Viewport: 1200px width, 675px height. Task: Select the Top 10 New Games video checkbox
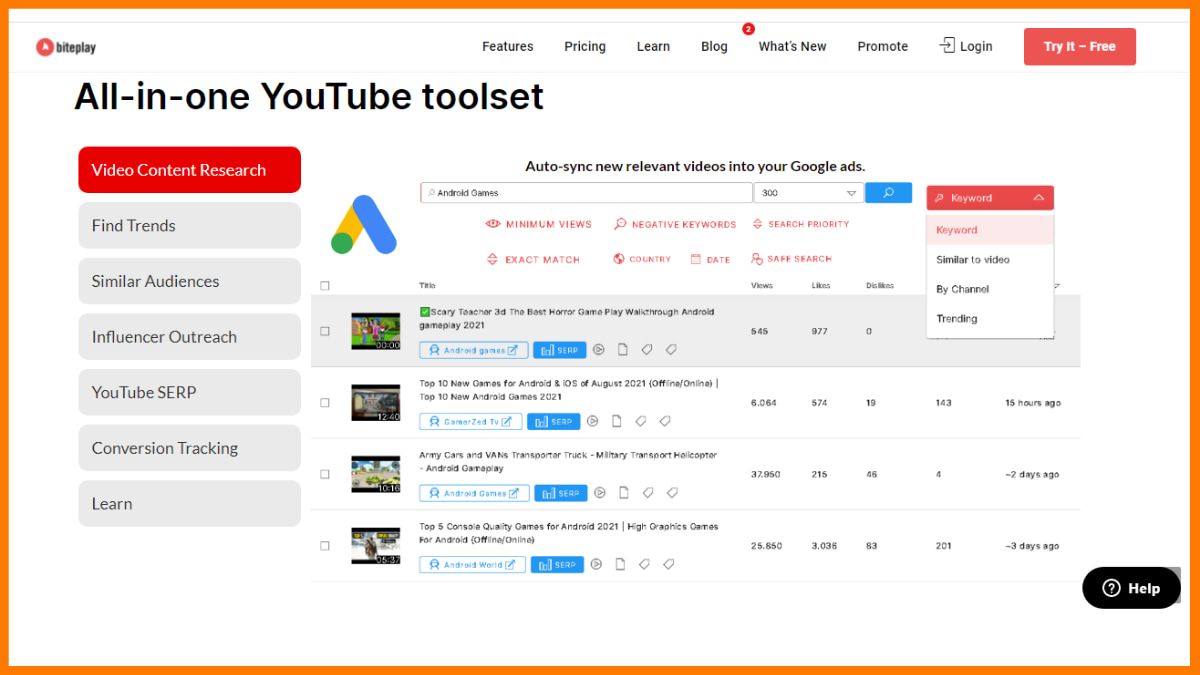(324, 403)
